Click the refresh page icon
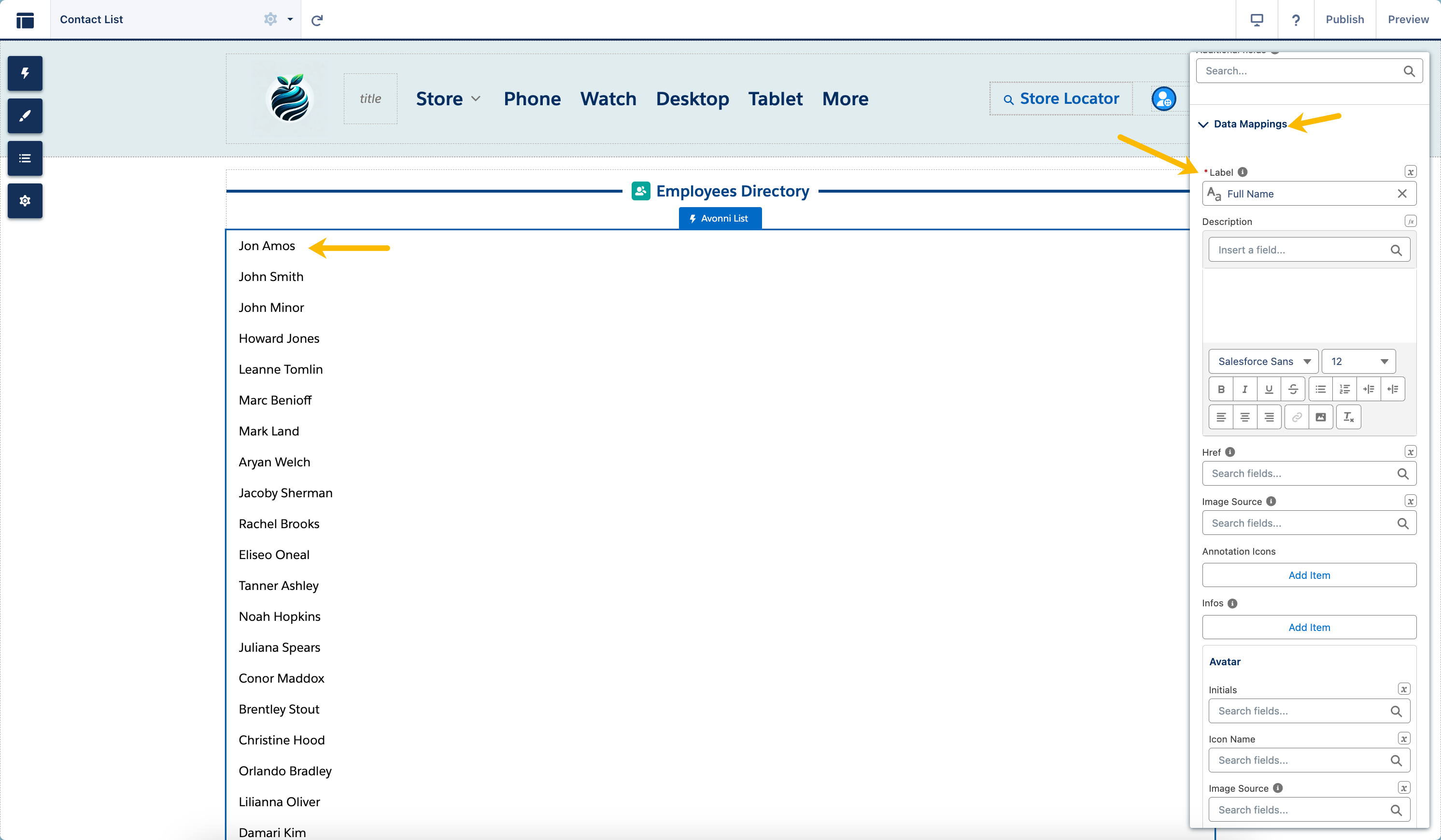Viewport: 1441px width, 840px height. [x=317, y=20]
